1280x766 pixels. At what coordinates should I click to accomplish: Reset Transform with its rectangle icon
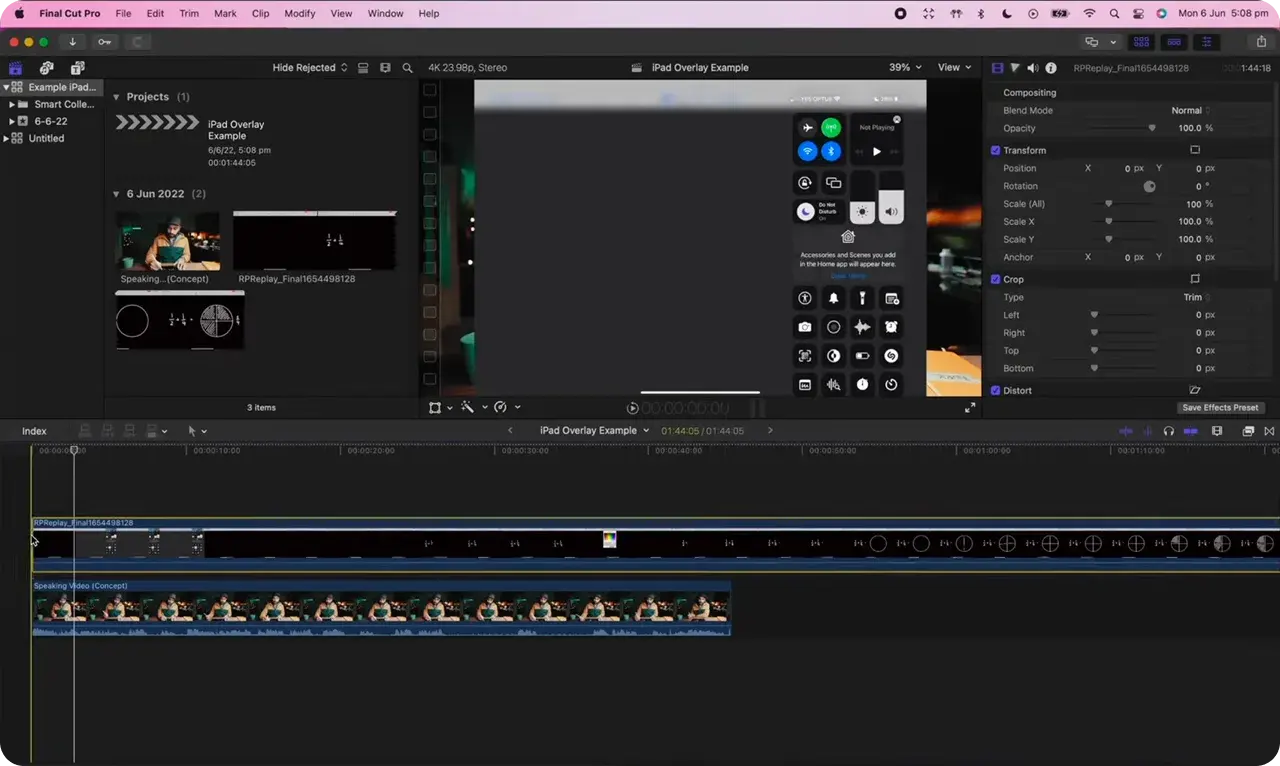1194,150
